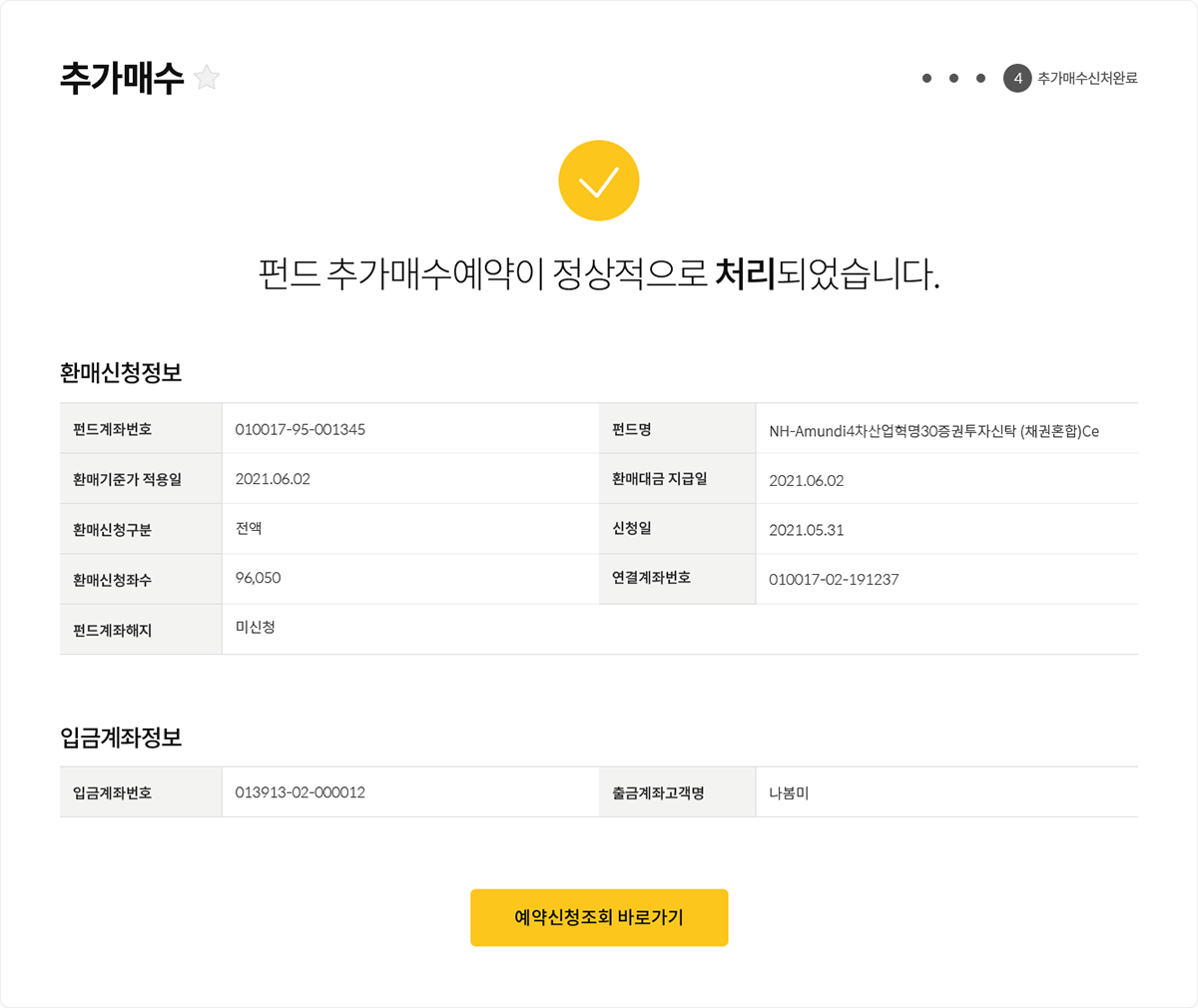1198x1008 pixels.
Task: Select linked account number 010017-02-191237
Action: coord(834,579)
